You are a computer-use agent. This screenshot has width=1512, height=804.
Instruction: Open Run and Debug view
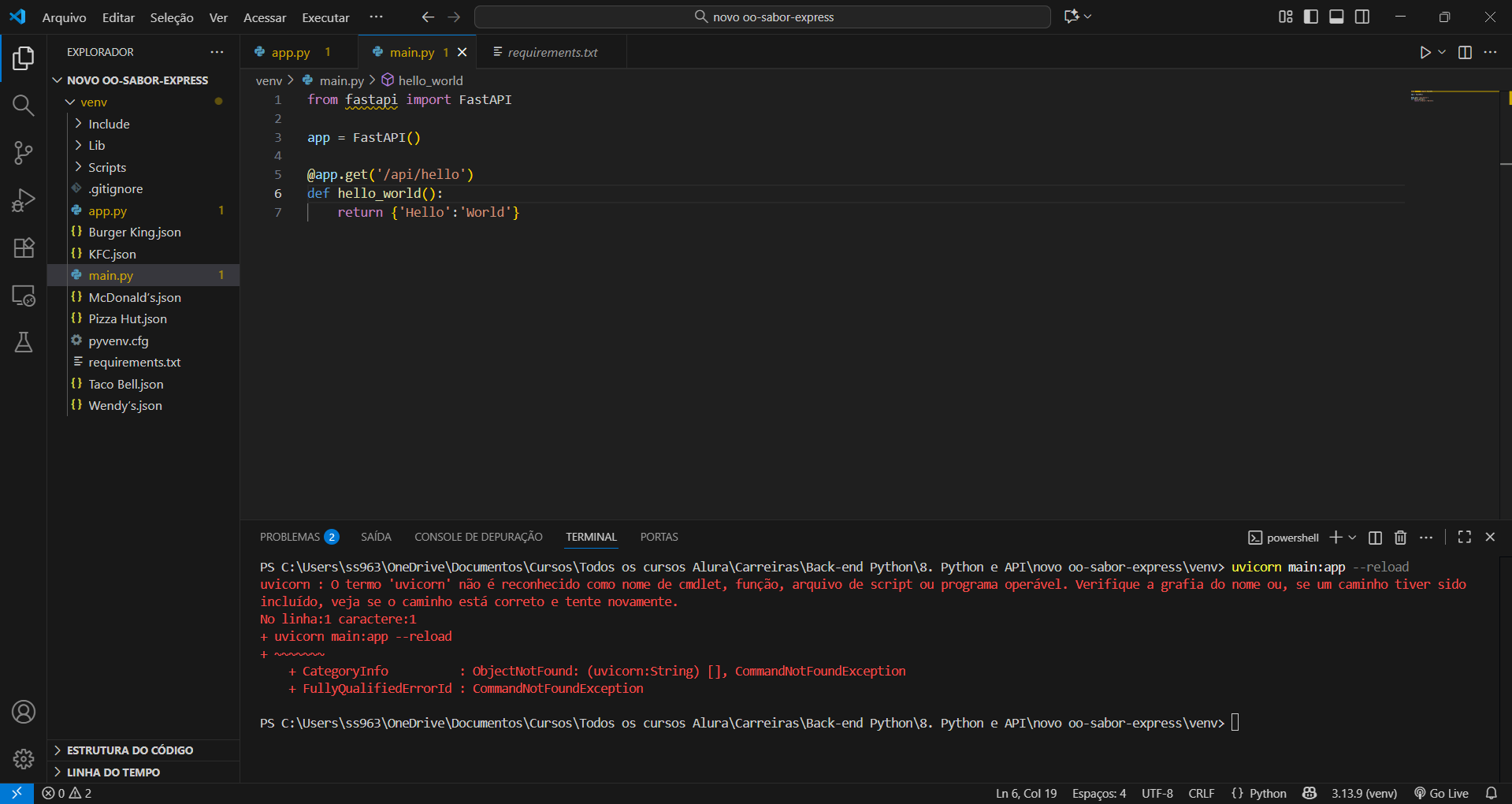[23, 201]
